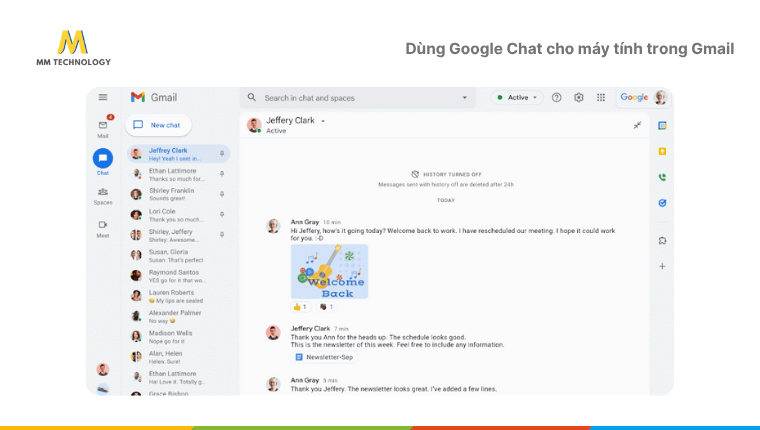The image size is (760, 430).
Task: Click the clapping hands reaction
Action: tap(327, 306)
